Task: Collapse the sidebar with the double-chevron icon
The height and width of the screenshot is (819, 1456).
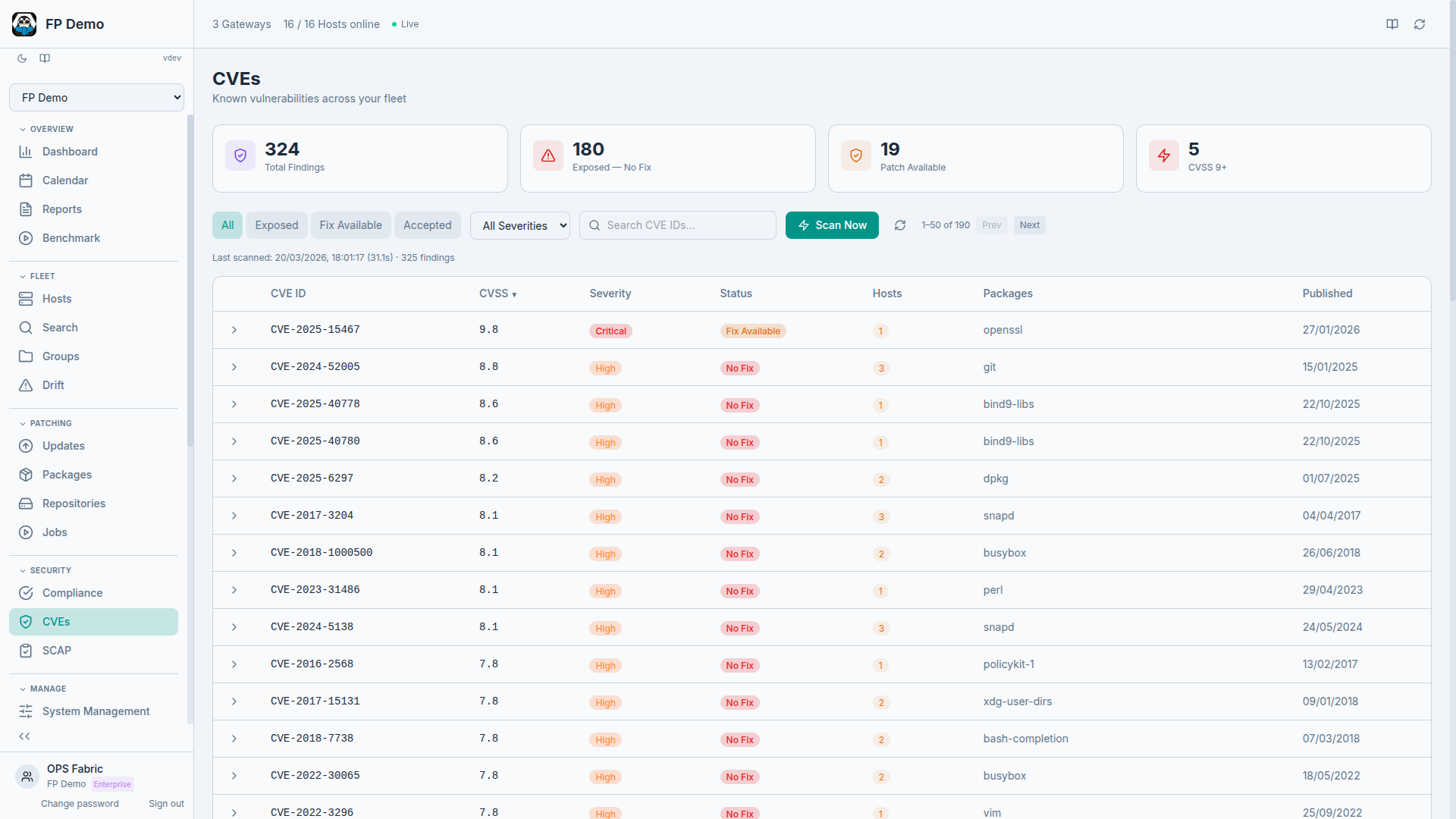Action: point(24,736)
